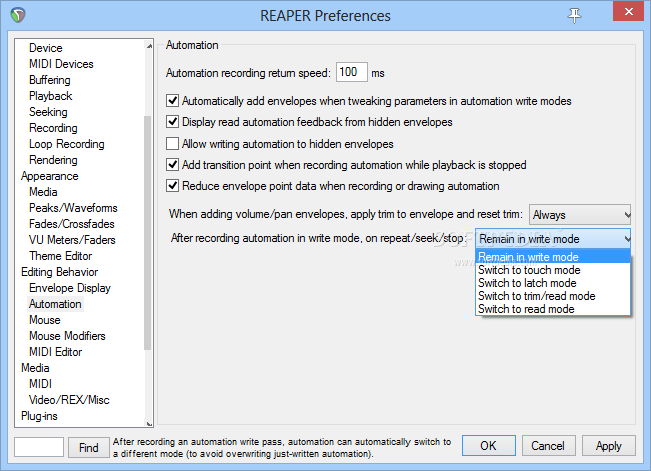The height and width of the screenshot is (471, 651).
Task: Choose 'Switch to touch mode' option
Action: (x=553, y=270)
